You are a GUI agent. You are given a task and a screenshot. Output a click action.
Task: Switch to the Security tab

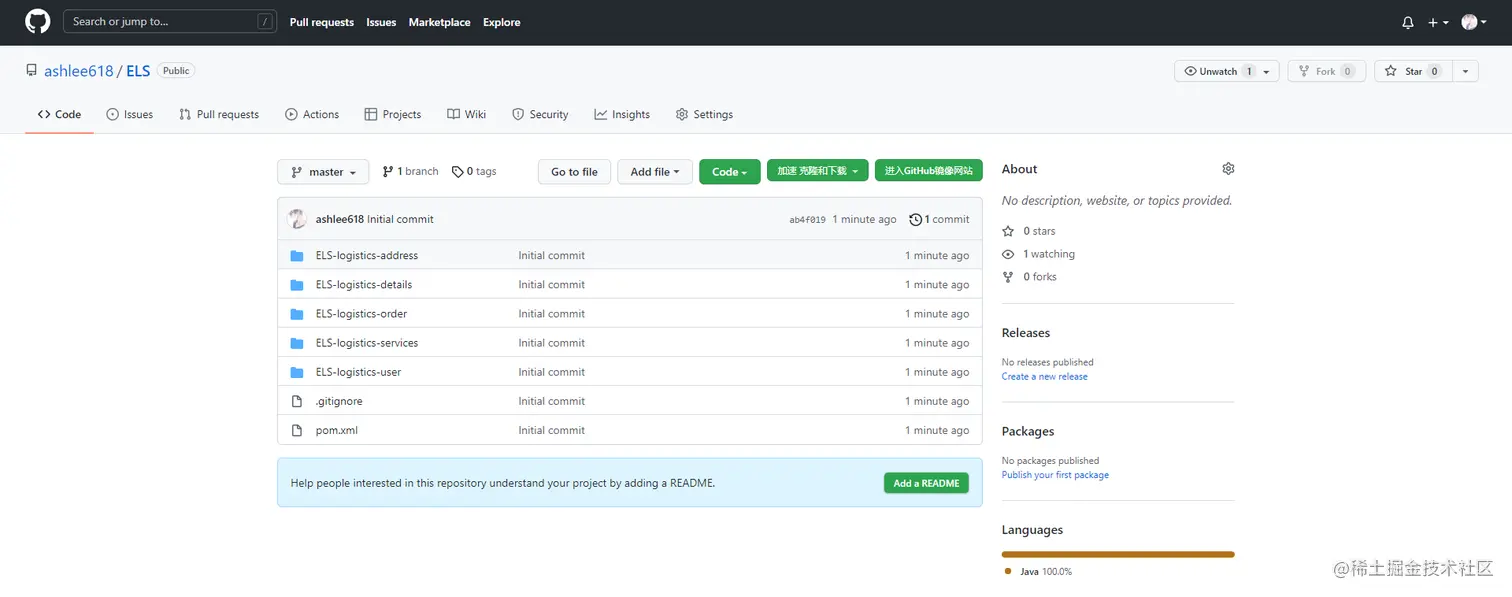pyautogui.click(x=540, y=114)
